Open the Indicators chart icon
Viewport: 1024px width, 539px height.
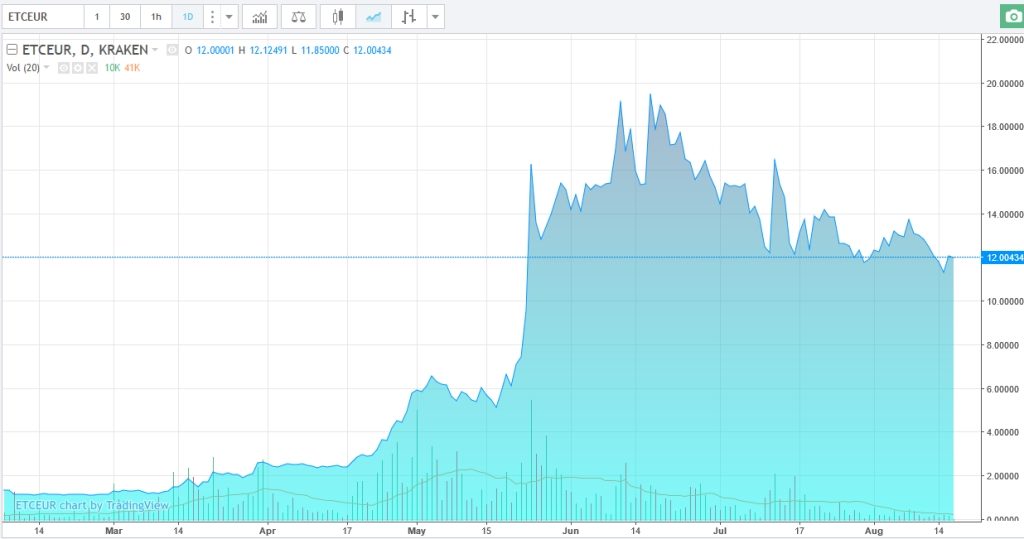pyautogui.click(x=260, y=17)
